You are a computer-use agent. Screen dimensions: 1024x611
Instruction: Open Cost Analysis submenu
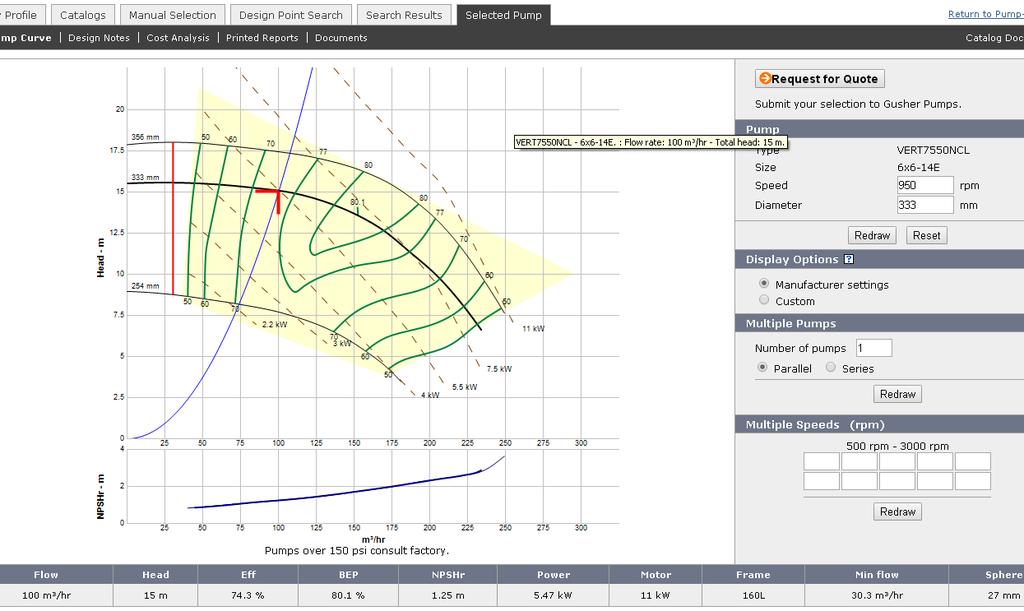tap(178, 38)
